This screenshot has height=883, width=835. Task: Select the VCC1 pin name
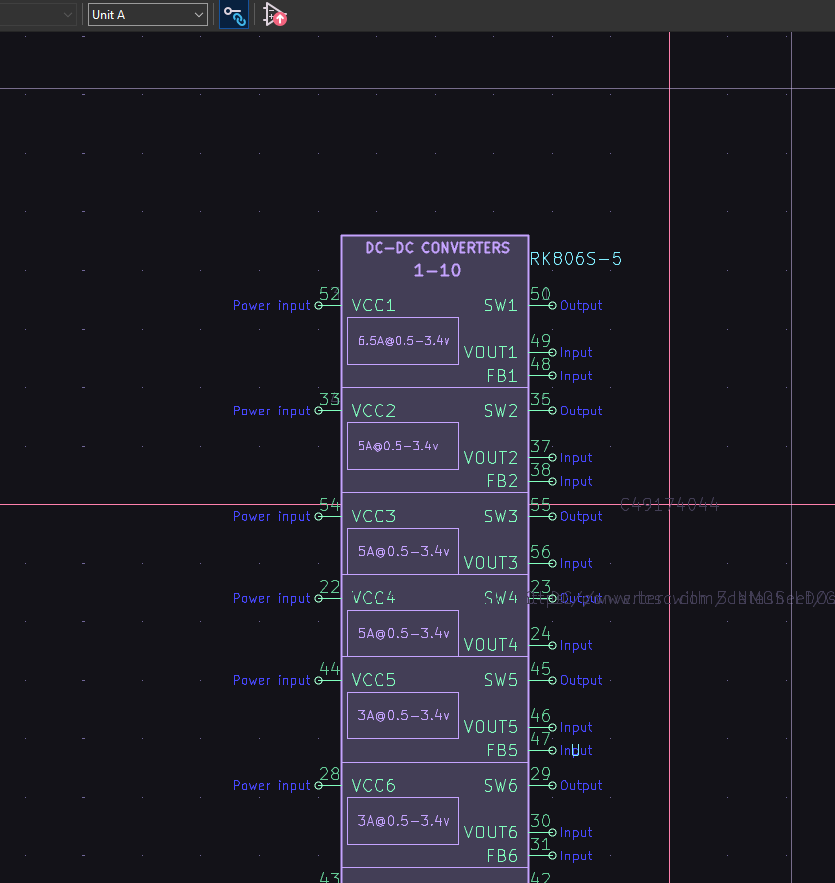373,305
